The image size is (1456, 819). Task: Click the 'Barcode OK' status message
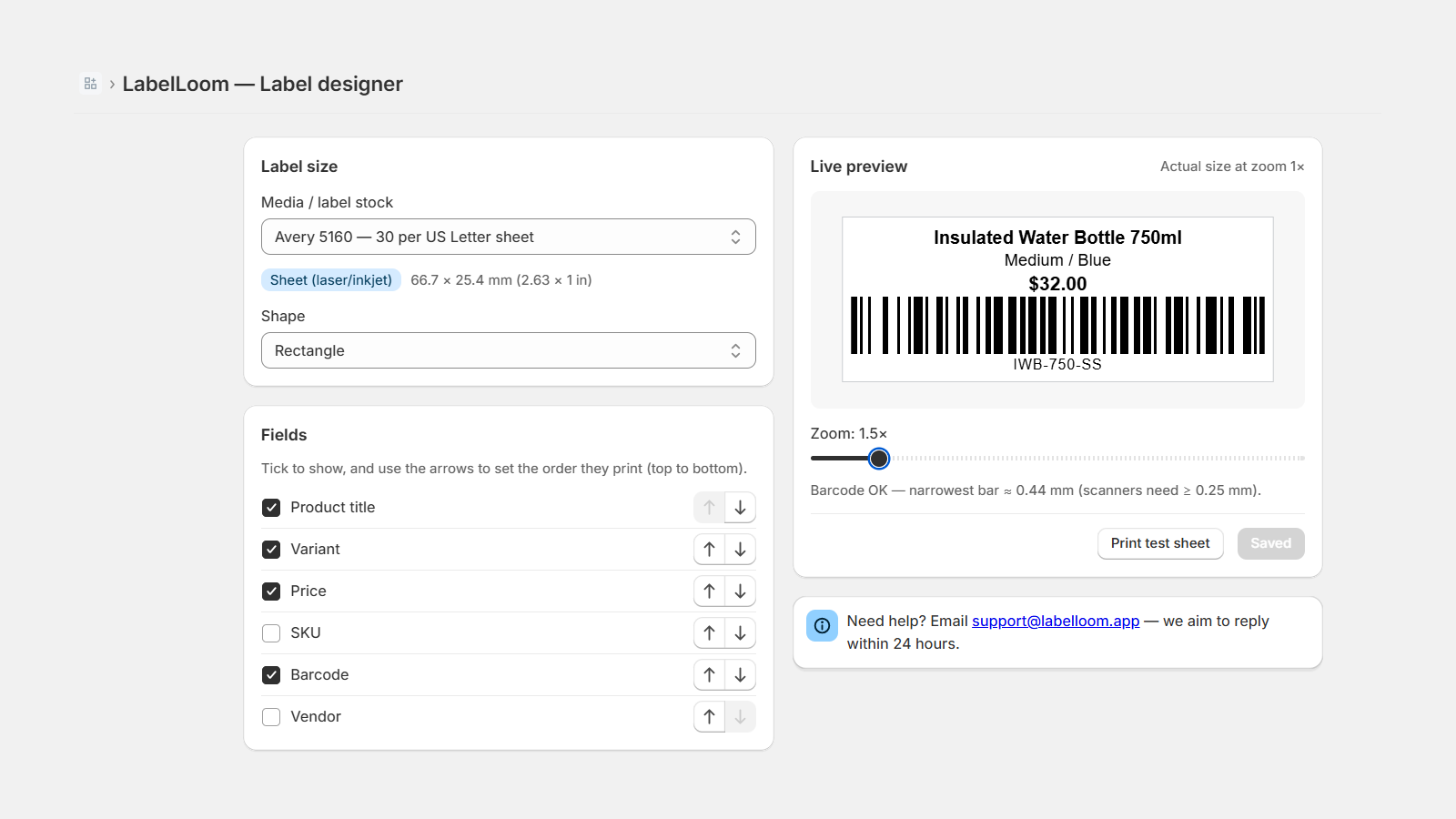pos(1036,490)
